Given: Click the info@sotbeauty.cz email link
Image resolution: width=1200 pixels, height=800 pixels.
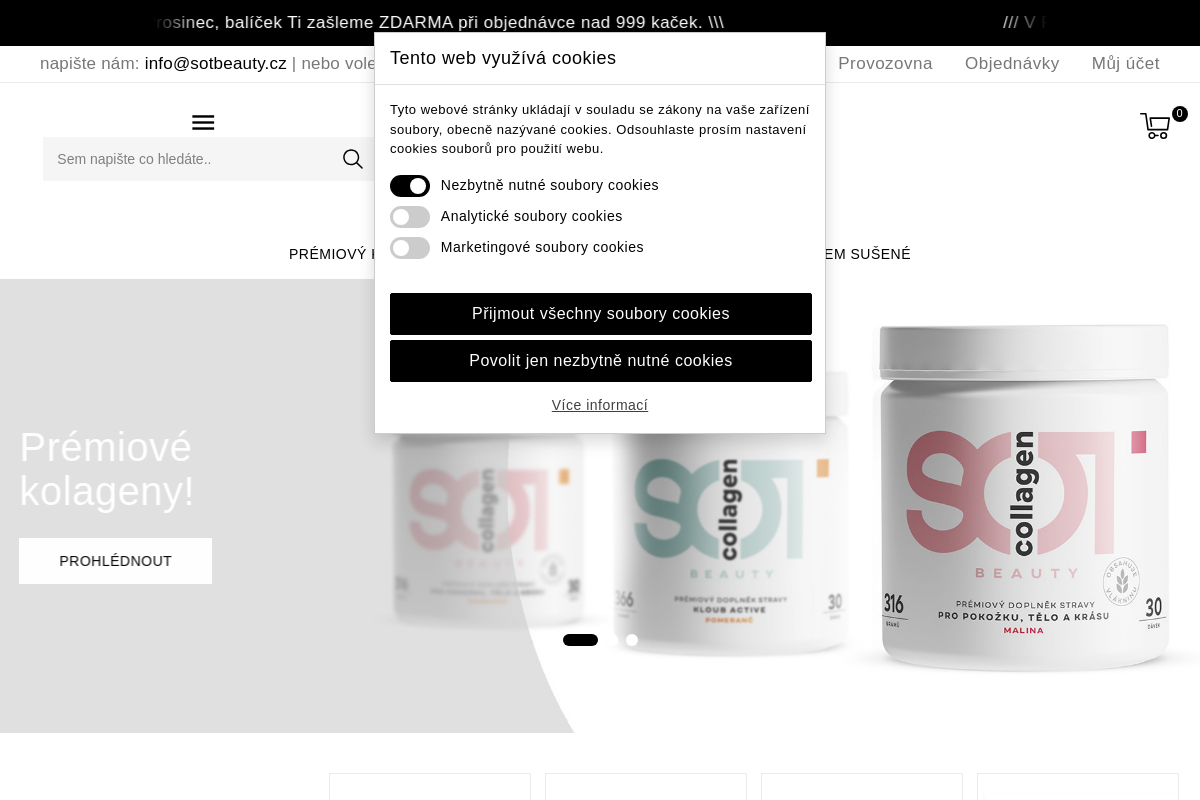Looking at the screenshot, I should coord(216,64).
